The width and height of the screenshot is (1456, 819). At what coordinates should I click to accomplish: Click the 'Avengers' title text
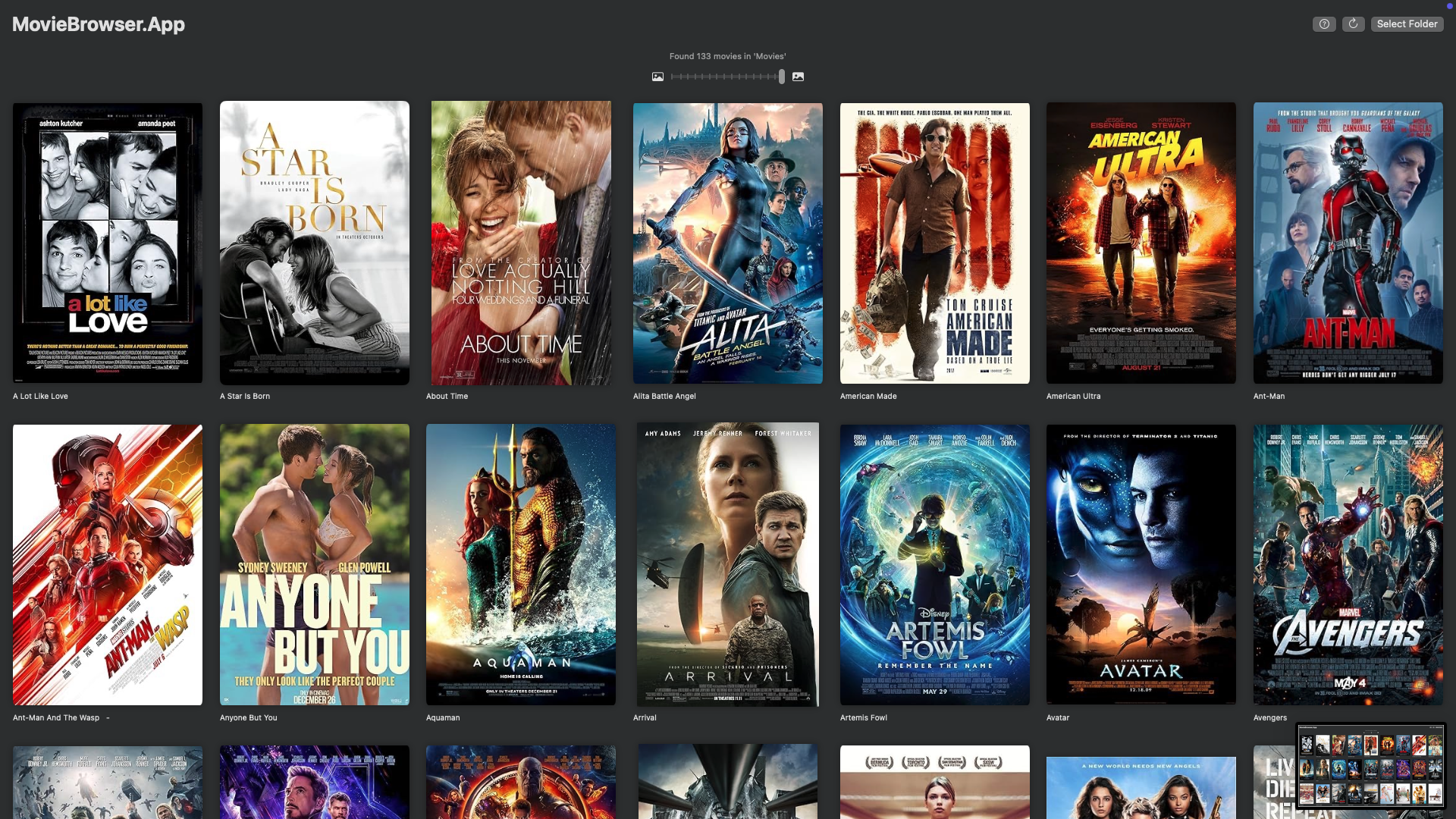[x=1270, y=717]
